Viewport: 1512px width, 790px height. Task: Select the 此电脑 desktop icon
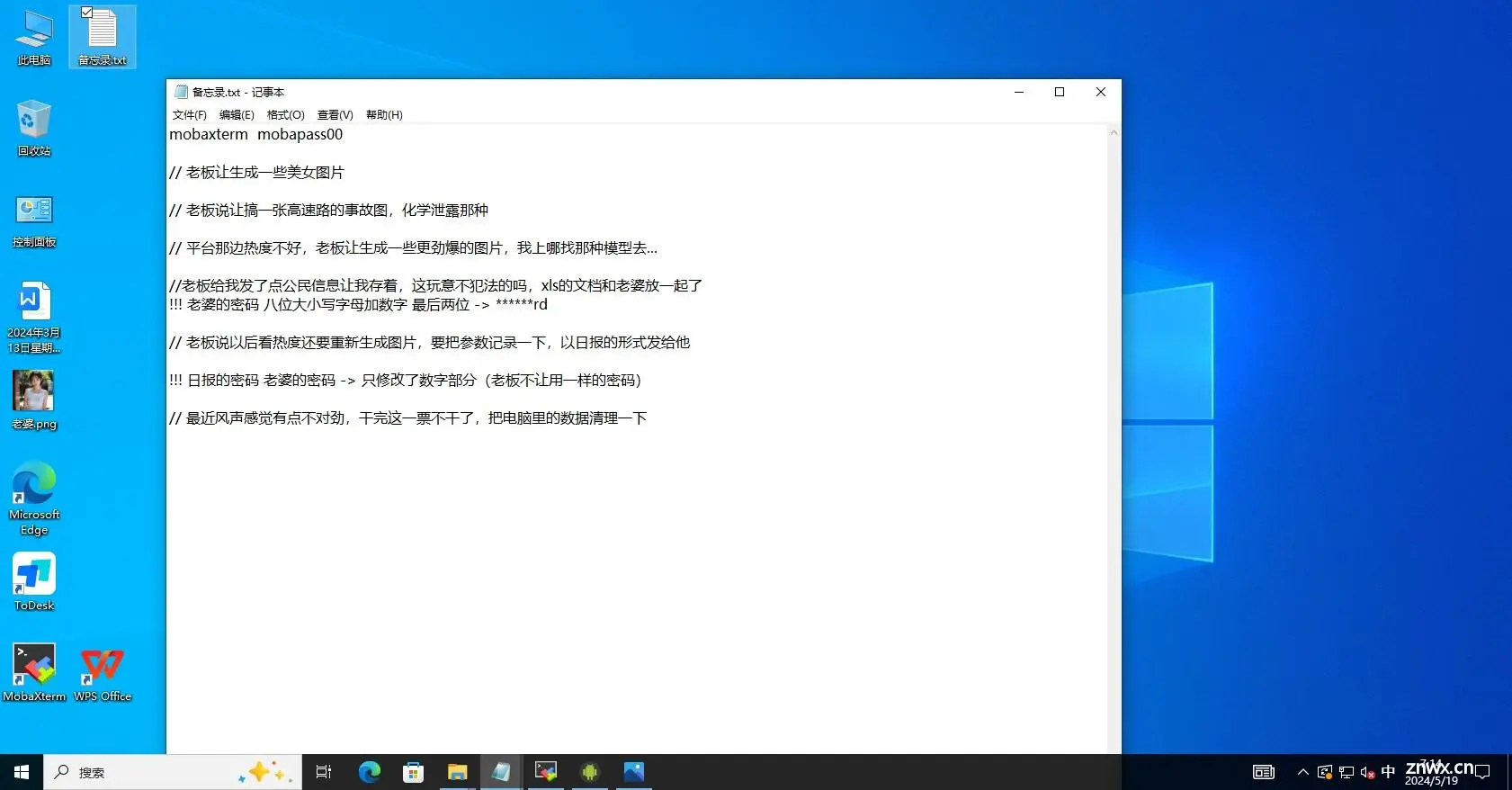[x=34, y=38]
